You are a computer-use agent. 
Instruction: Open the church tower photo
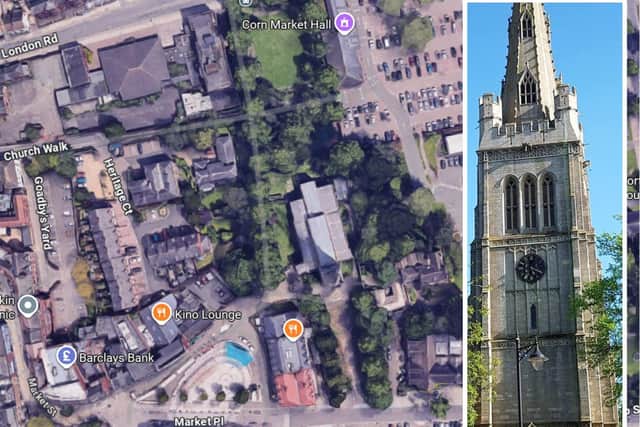(x=545, y=214)
